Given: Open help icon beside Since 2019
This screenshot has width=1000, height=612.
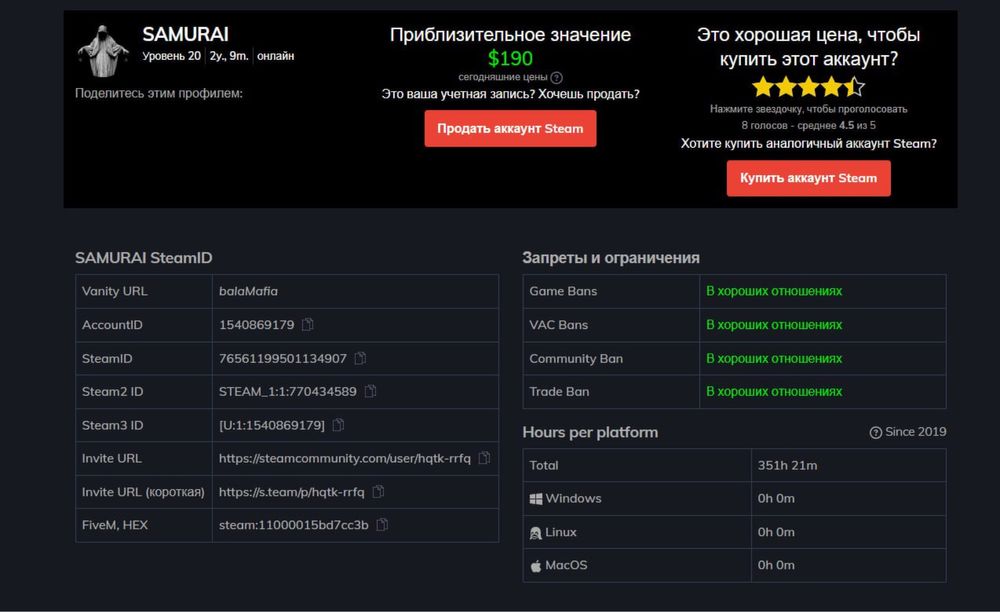Looking at the screenshot, I should point(876,432).
